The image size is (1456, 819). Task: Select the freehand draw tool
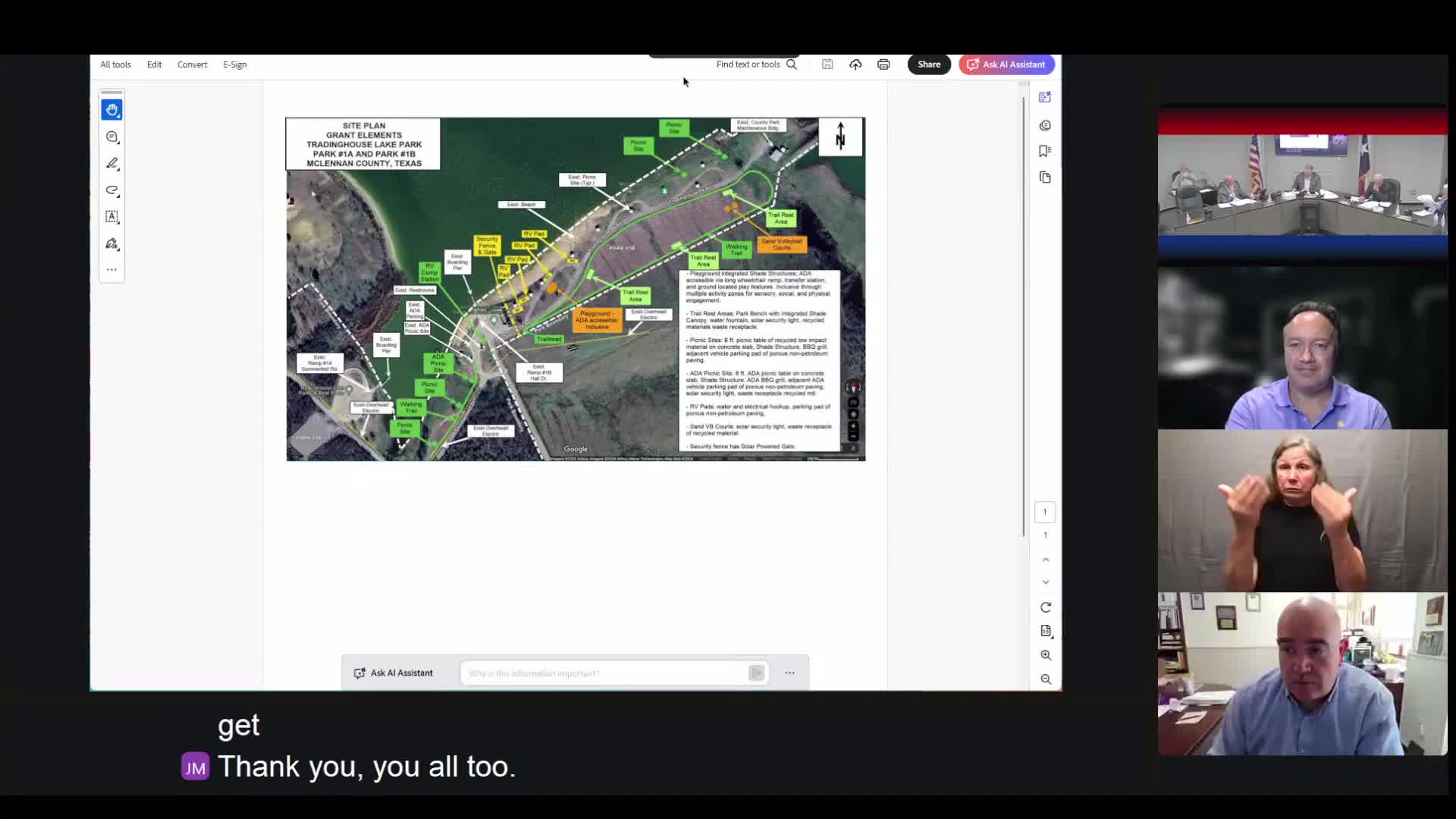(112, 190)
